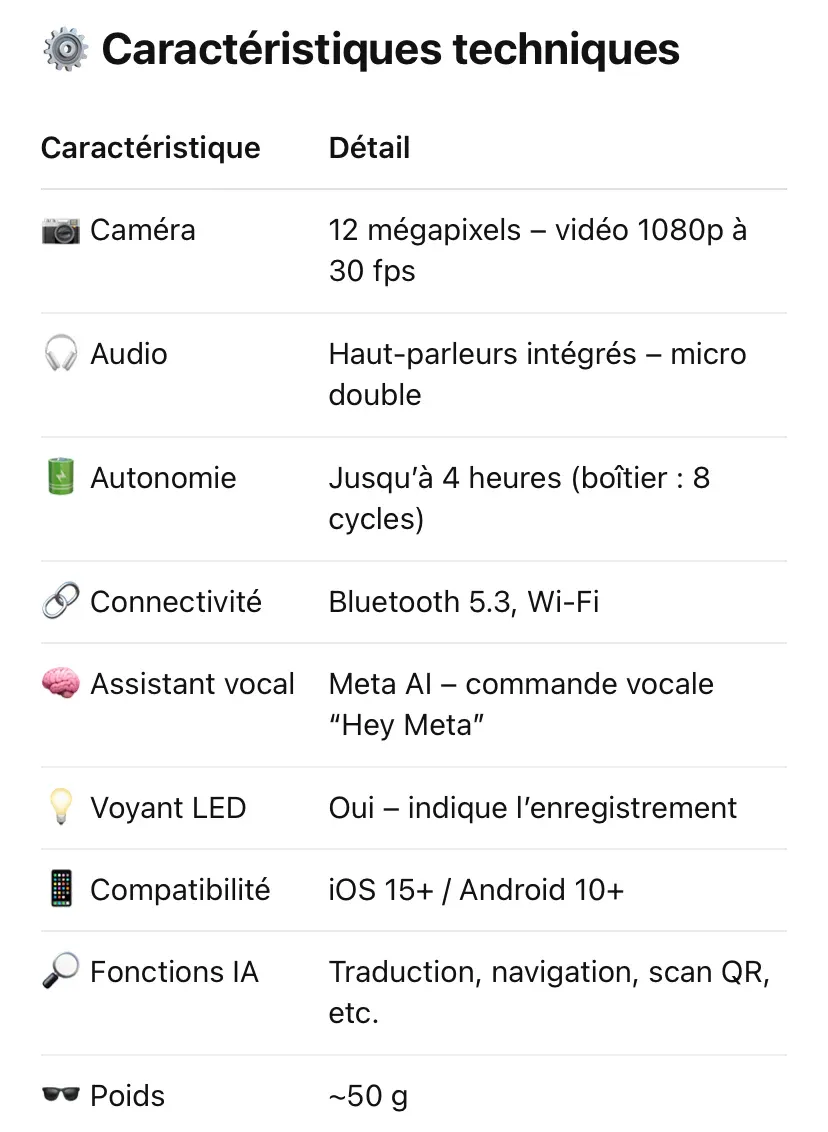Click the pink brain emoji
Image resolution: width=828 pixels, height=1132 pixels.
(61, 685)
